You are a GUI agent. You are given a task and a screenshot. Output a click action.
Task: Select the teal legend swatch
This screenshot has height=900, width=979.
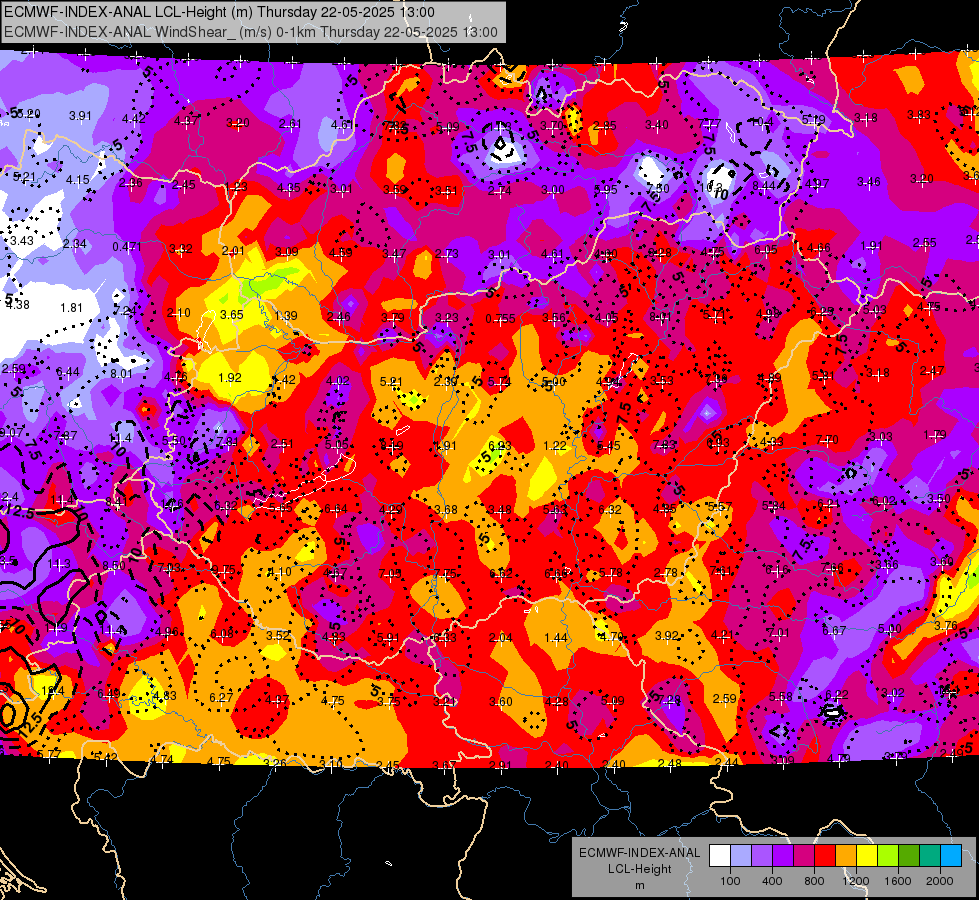930,856
